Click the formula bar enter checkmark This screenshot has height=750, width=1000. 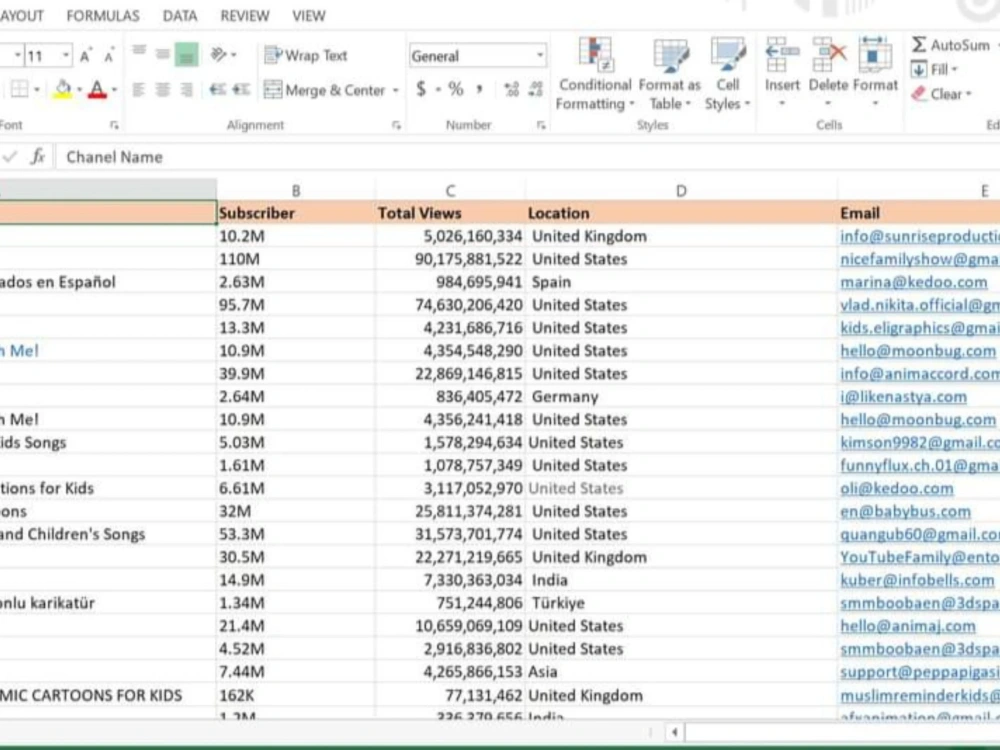(x=10, y=156)
